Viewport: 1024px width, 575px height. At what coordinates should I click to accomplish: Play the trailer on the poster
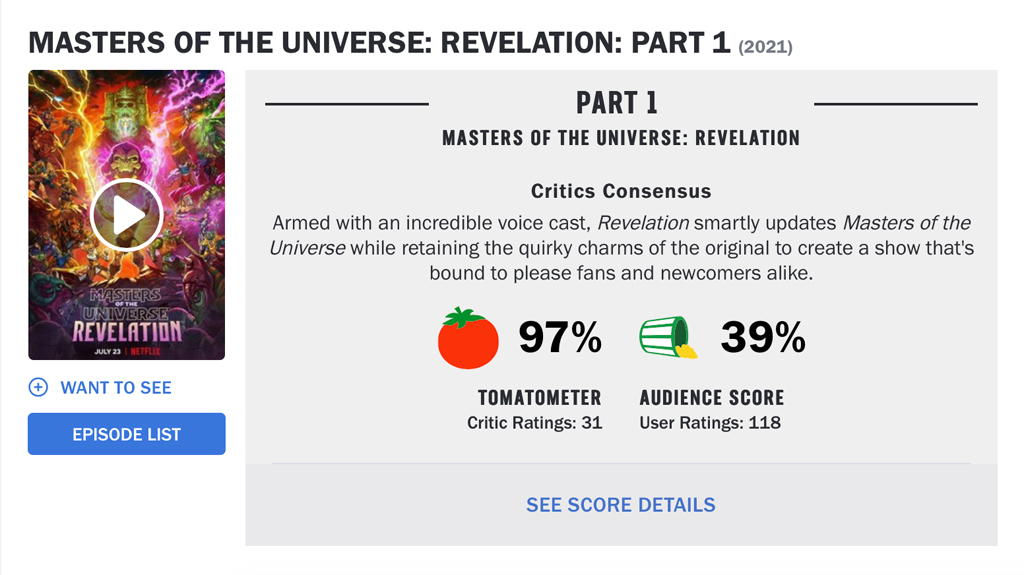(x=127, y=215)
